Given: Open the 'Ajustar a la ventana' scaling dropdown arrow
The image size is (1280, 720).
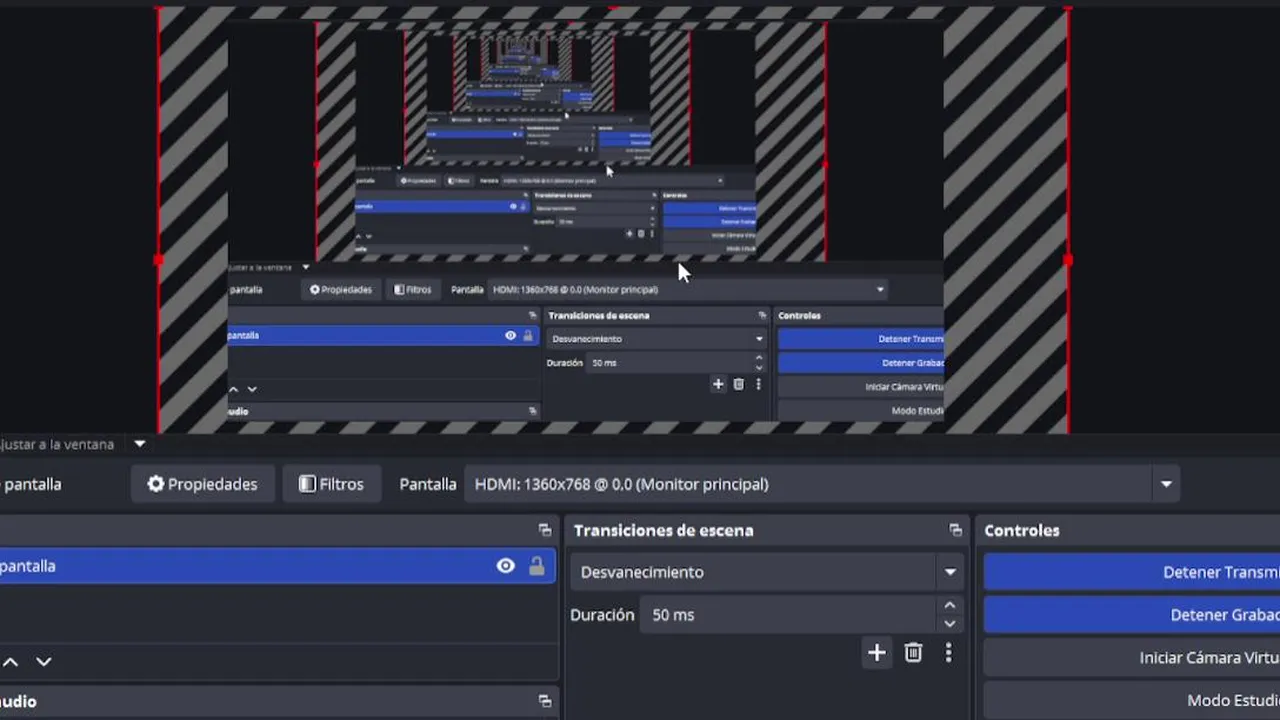Looking at the screenshot, I should point(140,444).
